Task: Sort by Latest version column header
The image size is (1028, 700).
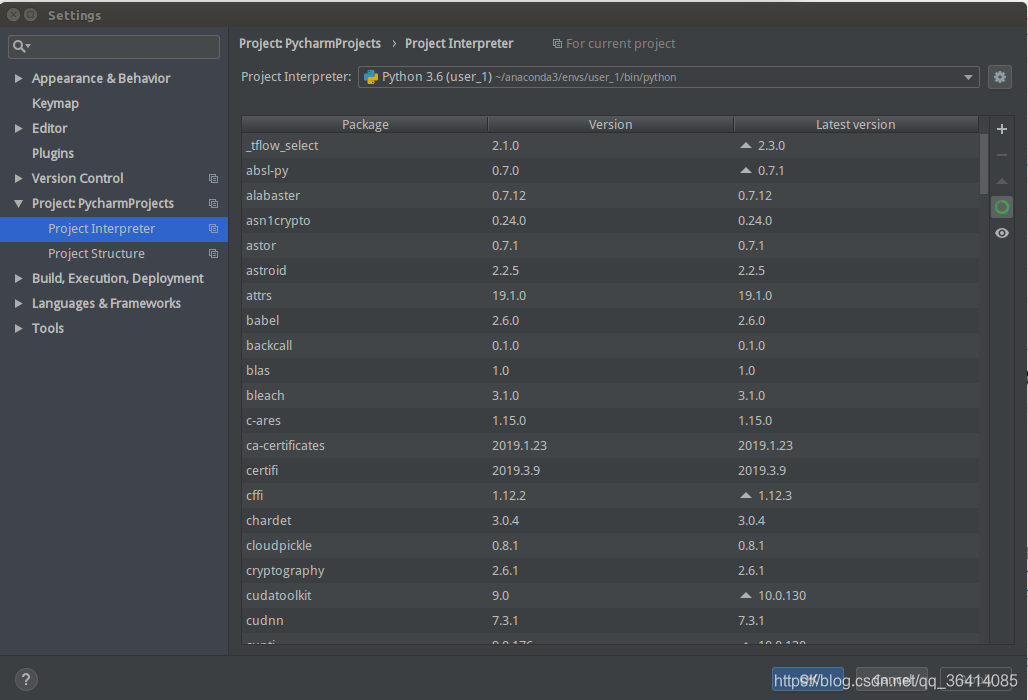Action: tap(856, 125)
